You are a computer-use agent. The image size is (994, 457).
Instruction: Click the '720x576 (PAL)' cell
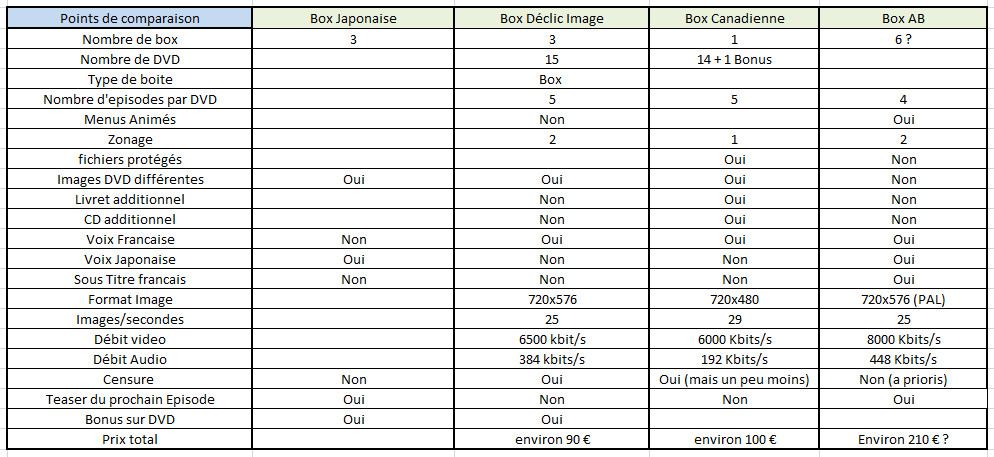[903, 299]
